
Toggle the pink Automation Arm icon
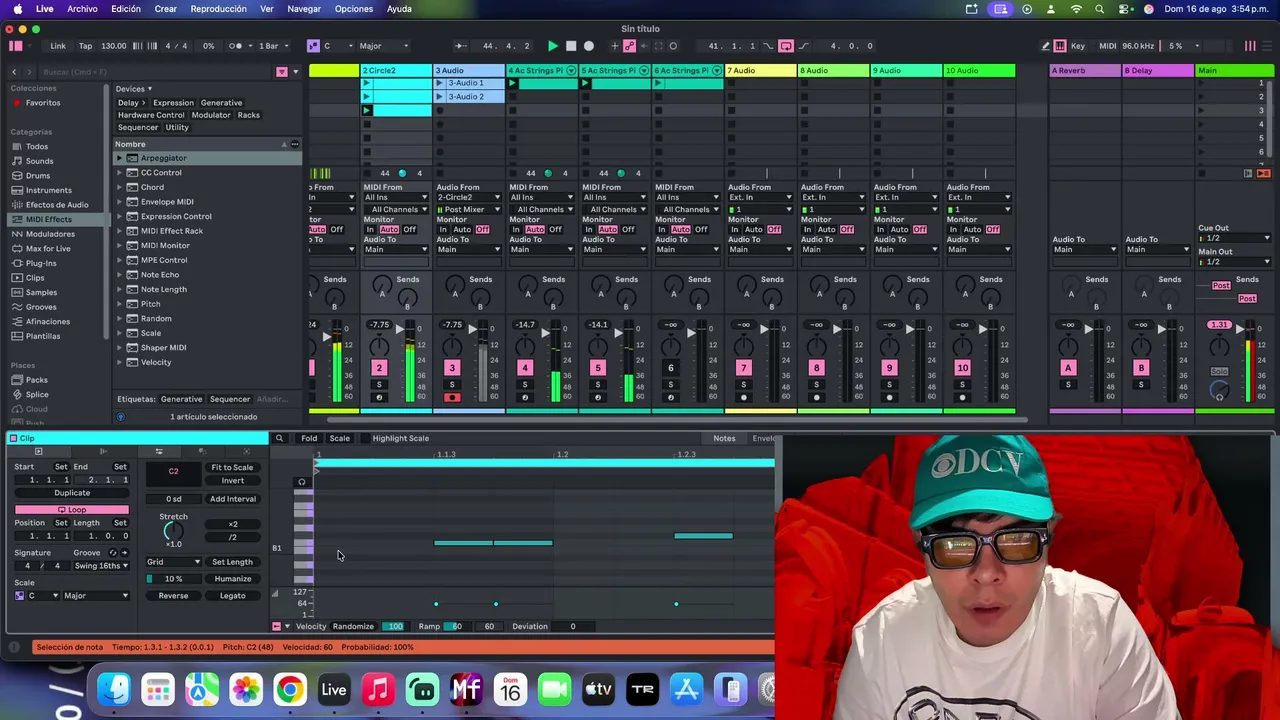click(x=629, y=46)
